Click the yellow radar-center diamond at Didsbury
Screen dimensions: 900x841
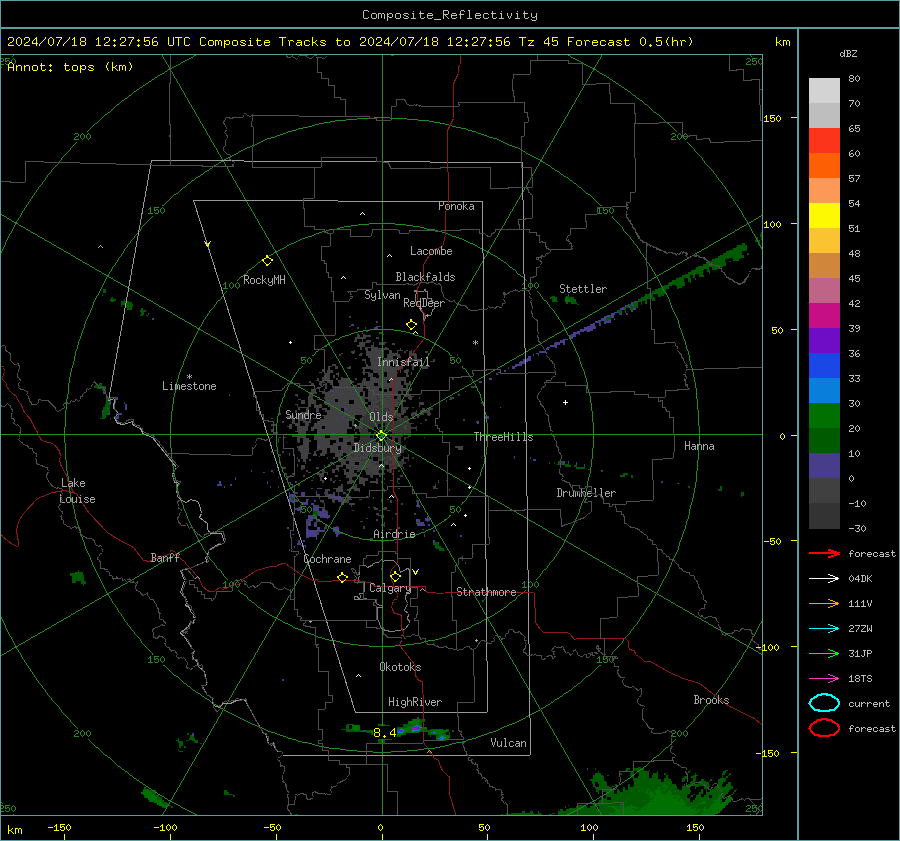point(381,436)
